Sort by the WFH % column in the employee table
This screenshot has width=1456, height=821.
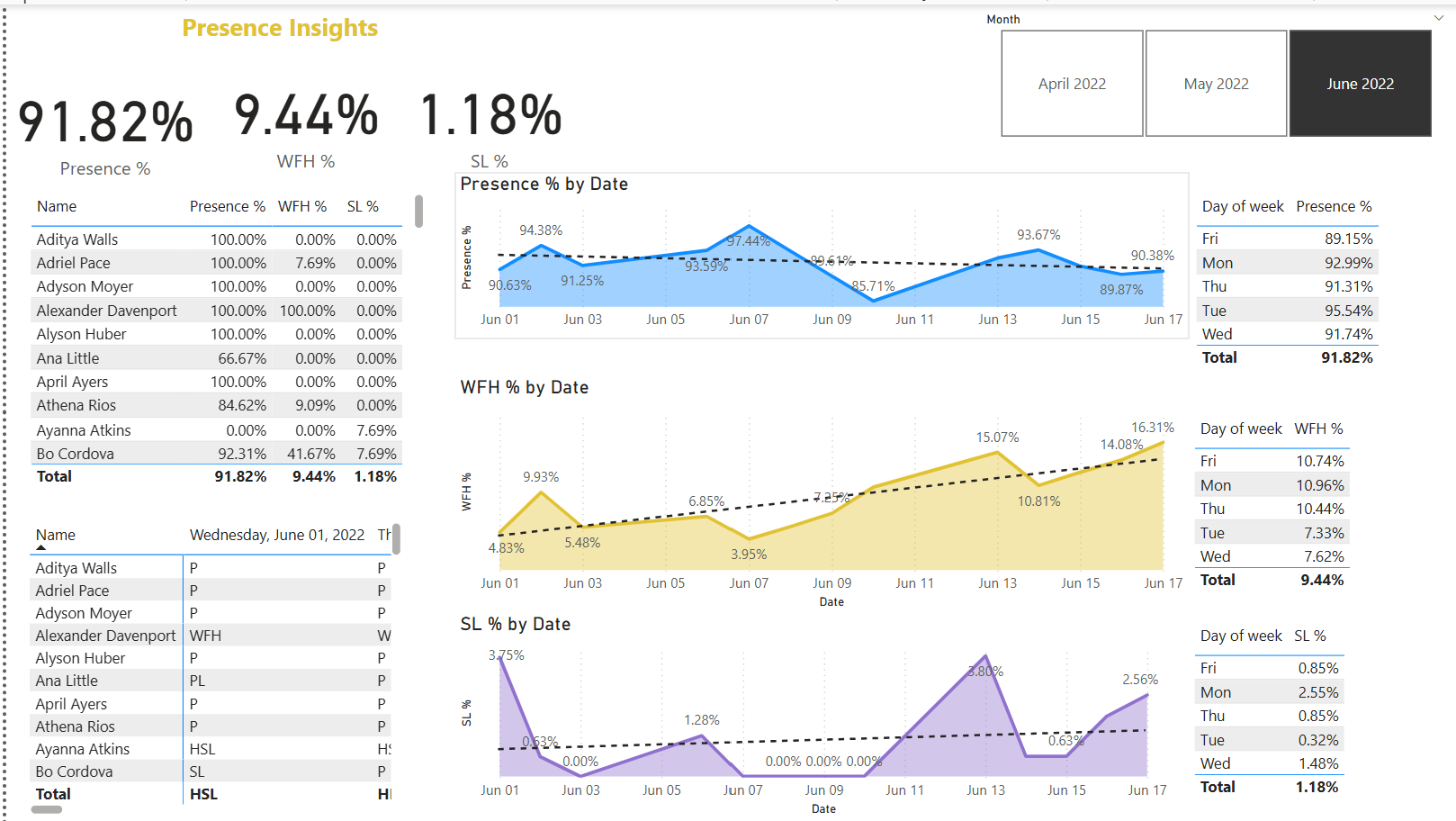coord(301,206)
